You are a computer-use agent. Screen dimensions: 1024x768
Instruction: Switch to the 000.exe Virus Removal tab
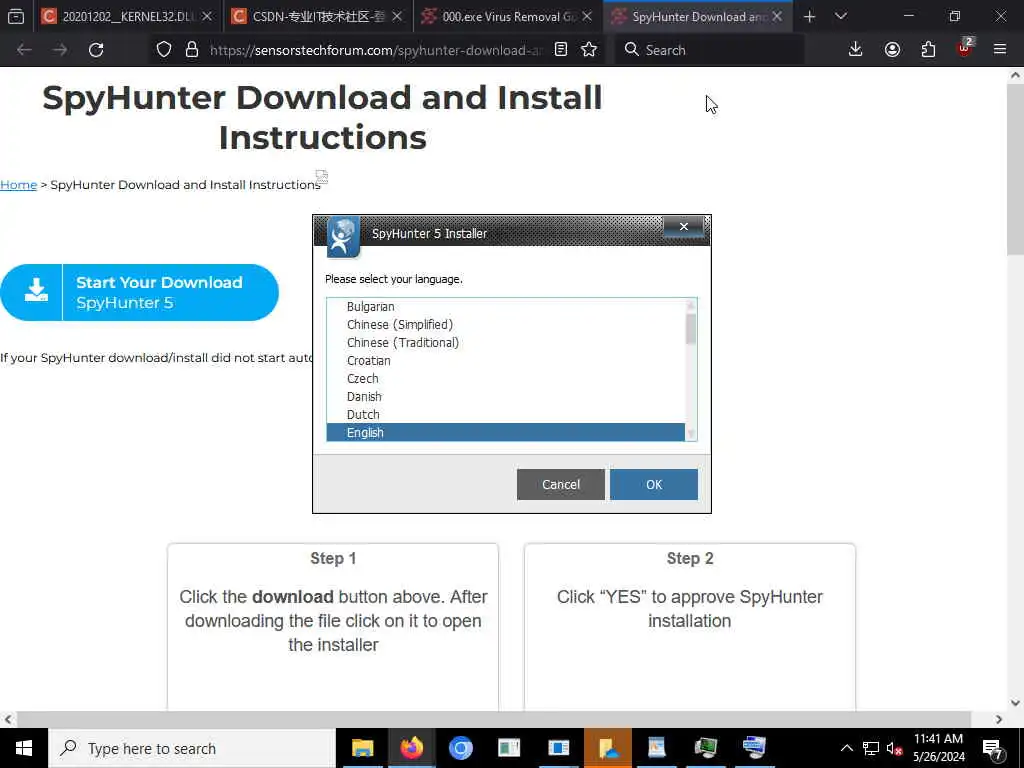click(x=507, y=17)
